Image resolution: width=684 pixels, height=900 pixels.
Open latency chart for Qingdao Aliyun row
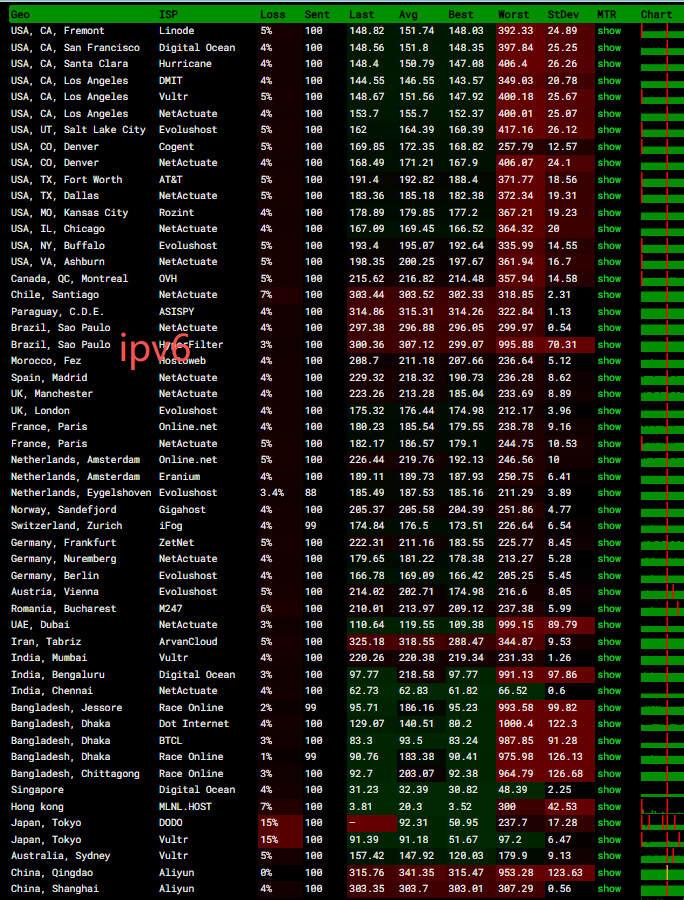coord(662,872)
